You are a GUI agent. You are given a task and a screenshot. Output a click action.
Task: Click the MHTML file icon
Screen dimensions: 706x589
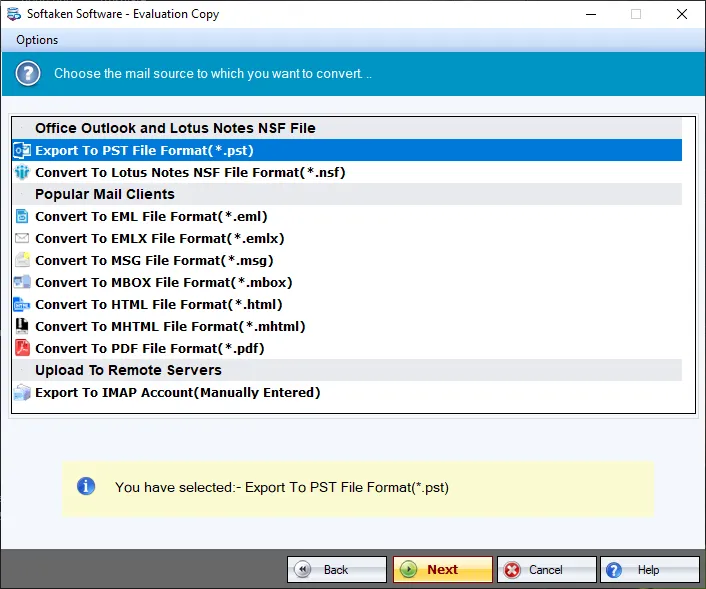22,326
